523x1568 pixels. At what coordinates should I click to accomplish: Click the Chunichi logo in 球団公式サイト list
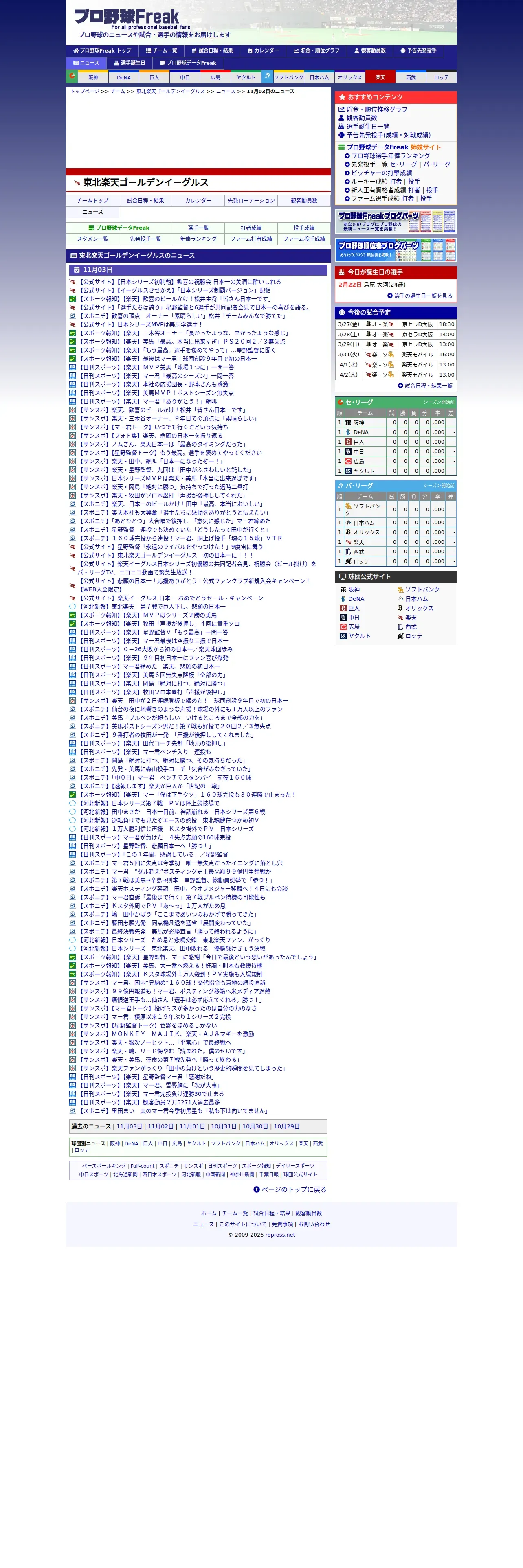click(343, 618)
